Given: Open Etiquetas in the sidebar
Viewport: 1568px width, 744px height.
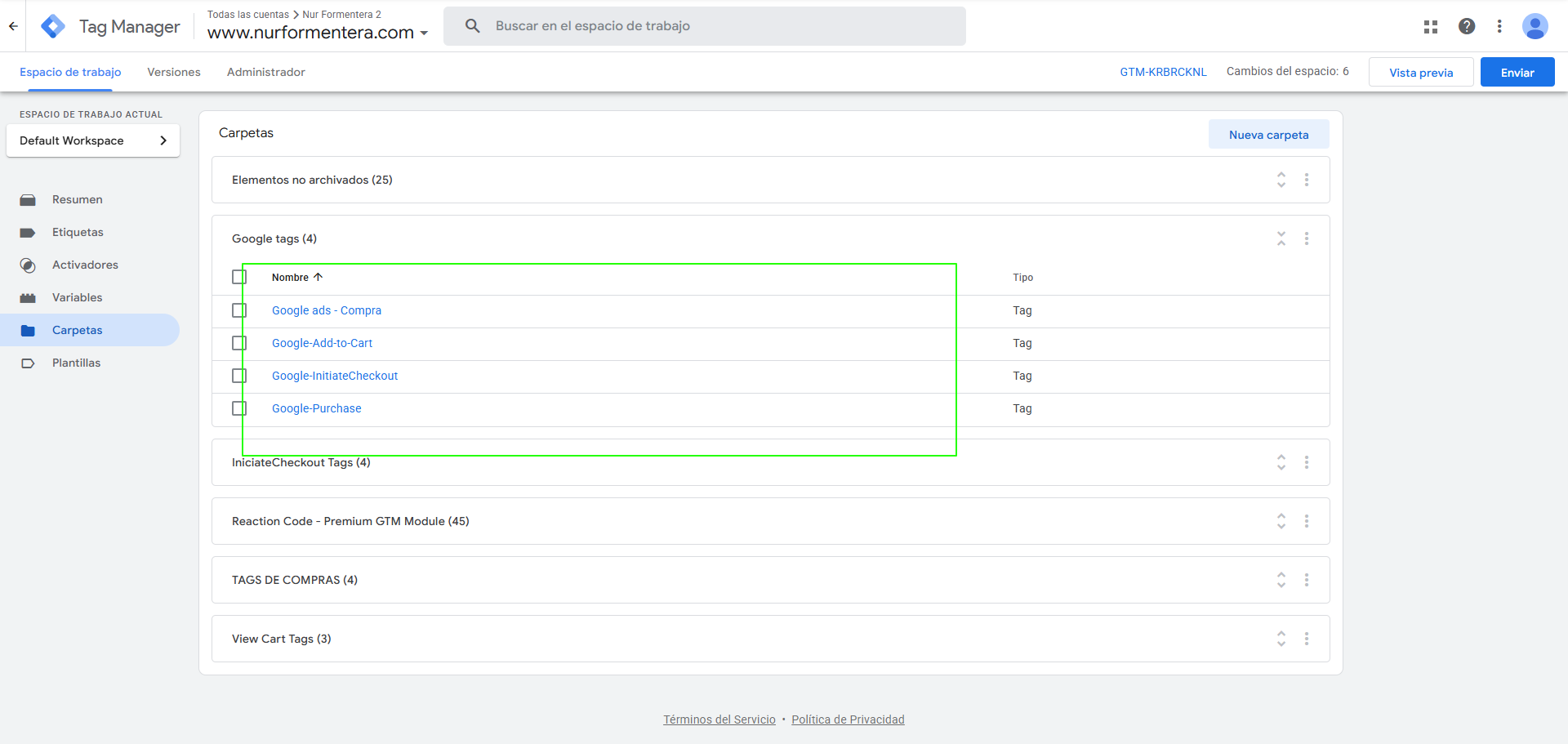Looking at the screenshot, I should pyautogui.click(x=91, y=232).
